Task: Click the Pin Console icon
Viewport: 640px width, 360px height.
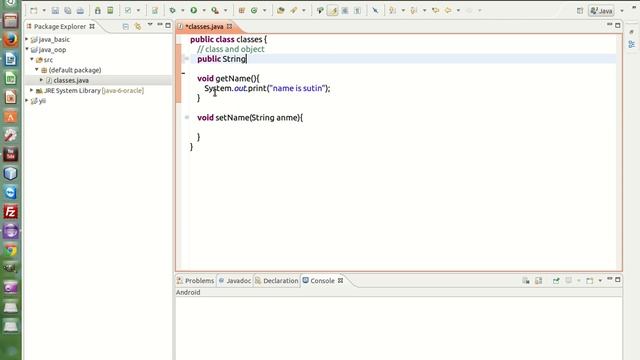Action: [x=556, y=281]
